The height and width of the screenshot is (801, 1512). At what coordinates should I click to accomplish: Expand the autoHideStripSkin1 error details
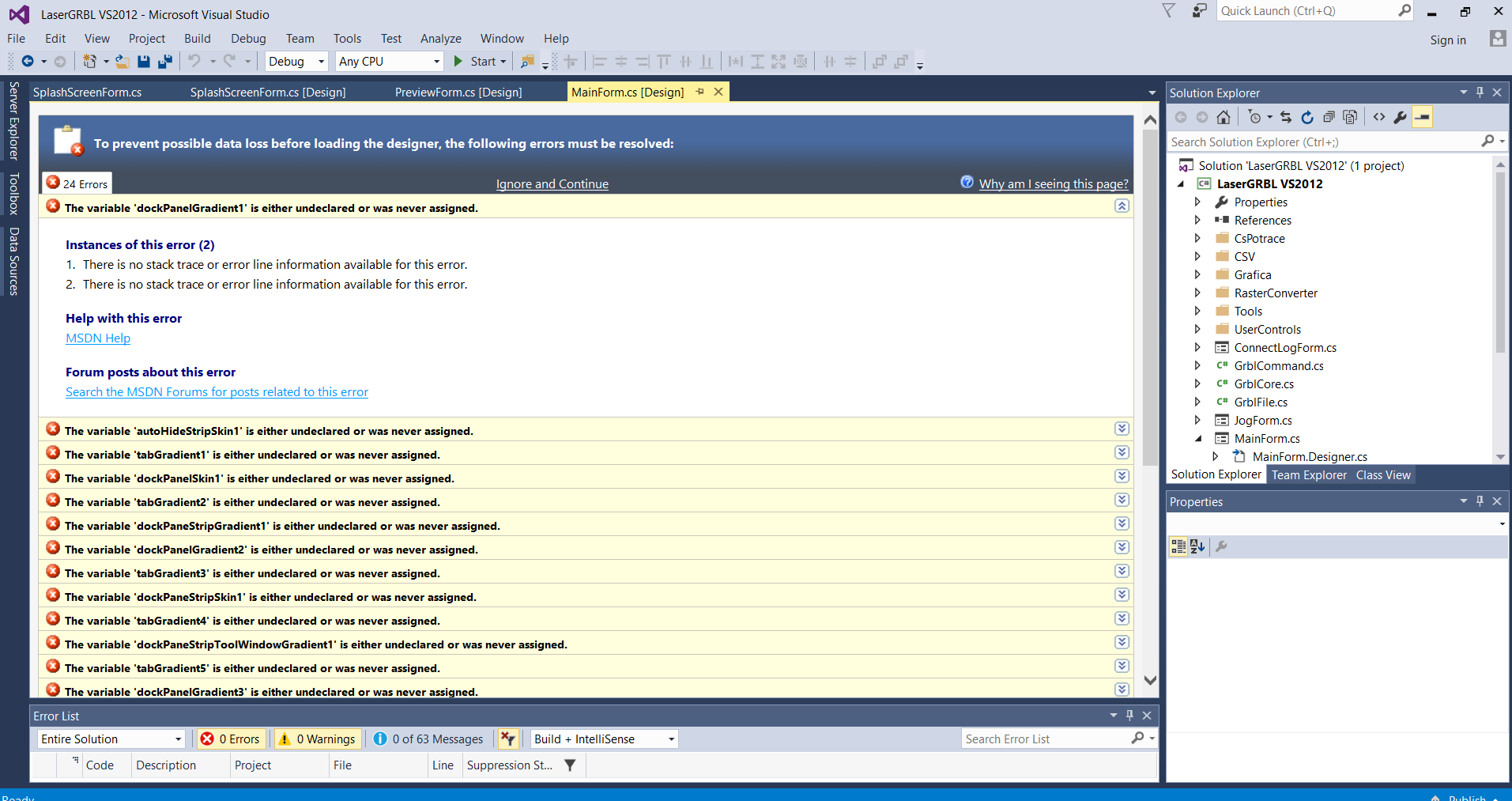(1122, 429)
